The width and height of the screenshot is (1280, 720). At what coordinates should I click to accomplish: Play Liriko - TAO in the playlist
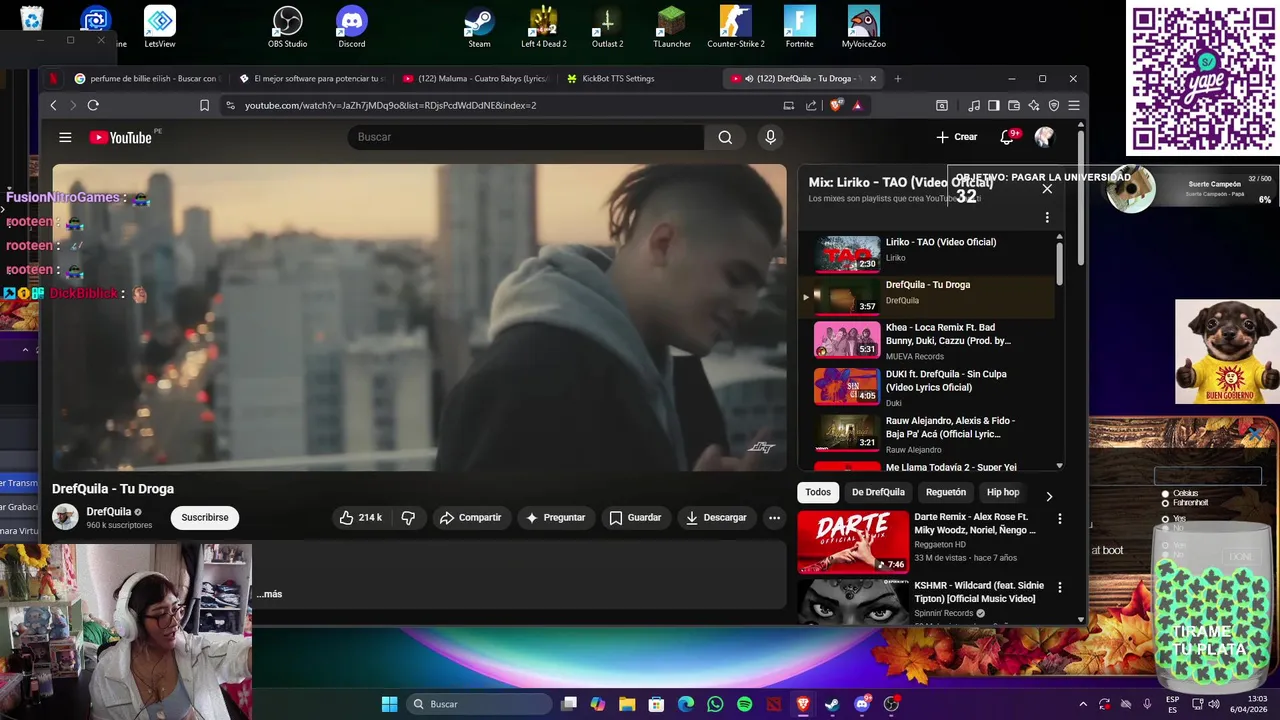(x=925, y=254)
